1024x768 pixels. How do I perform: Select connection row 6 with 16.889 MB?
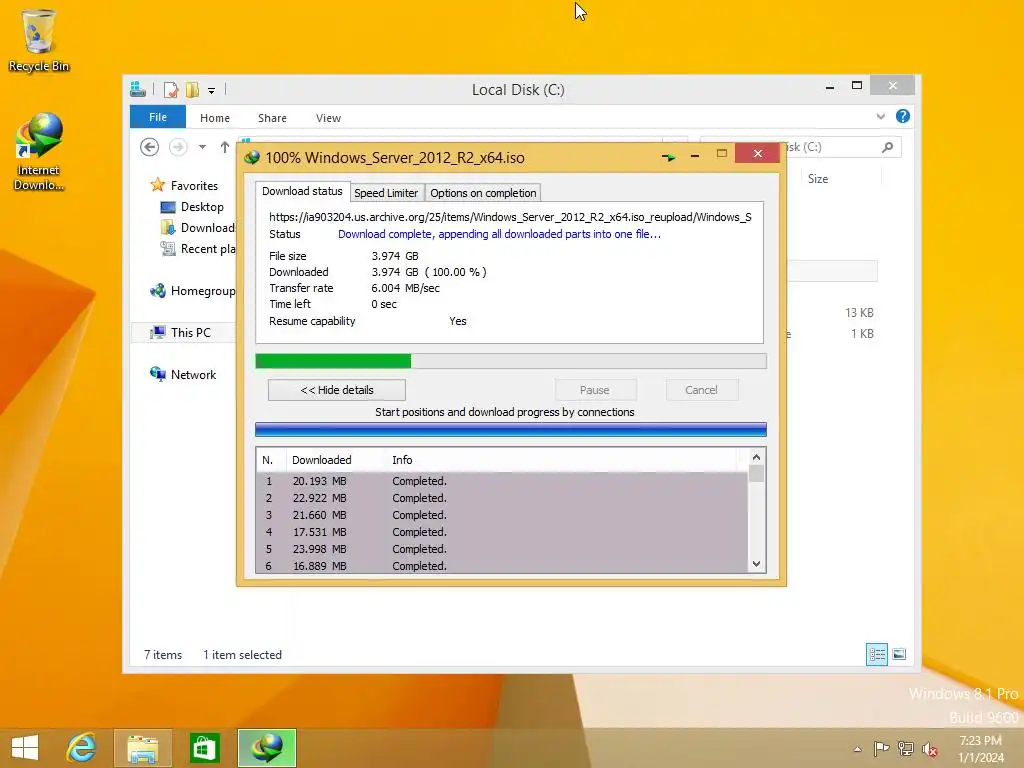(502, 566)
